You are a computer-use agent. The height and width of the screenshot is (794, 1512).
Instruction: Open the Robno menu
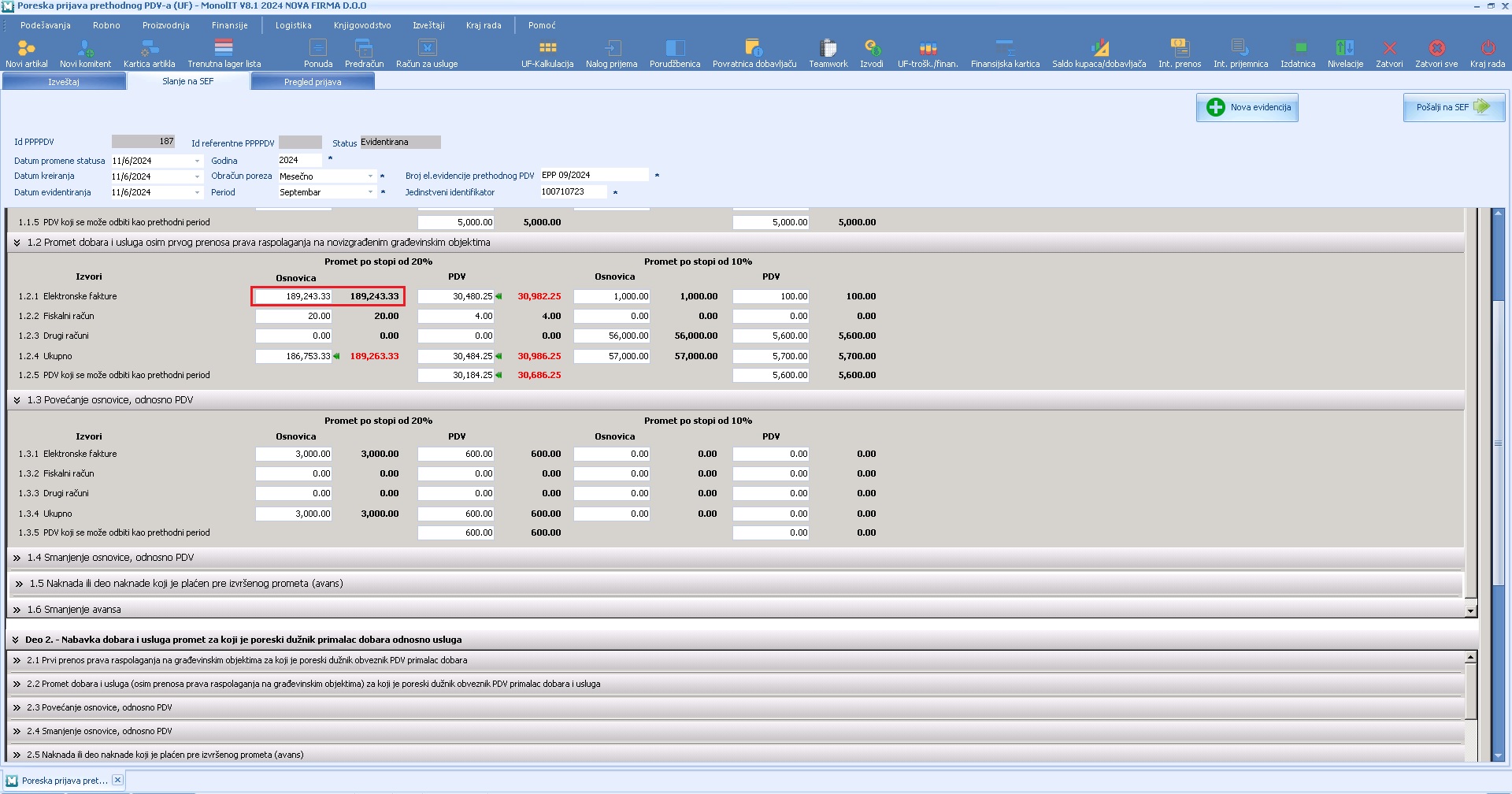click(106, 25)
